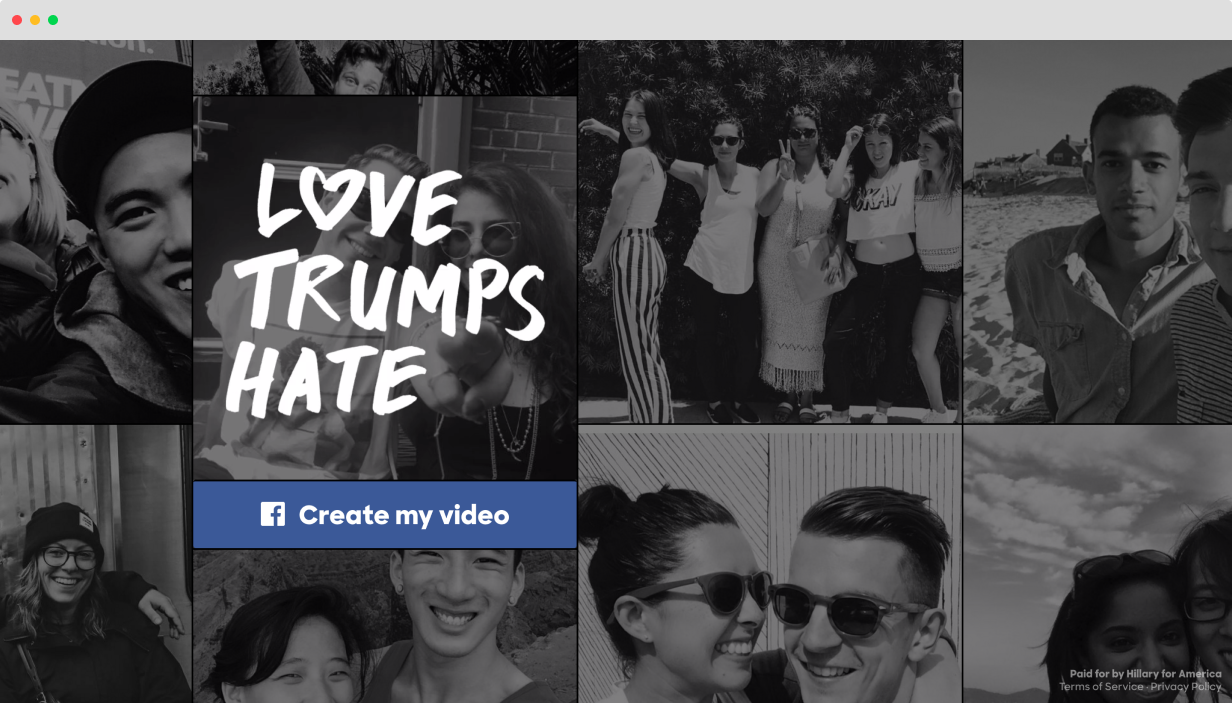Open the Terms of Service link

point(1101,687)
